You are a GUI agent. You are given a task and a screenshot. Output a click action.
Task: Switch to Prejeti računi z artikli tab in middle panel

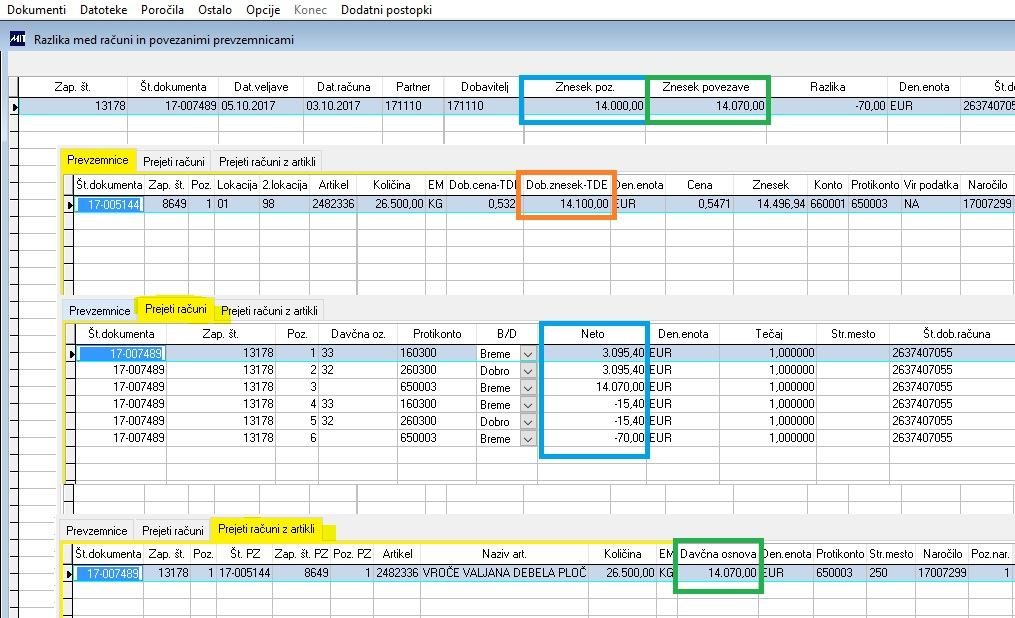coord(269,311)
